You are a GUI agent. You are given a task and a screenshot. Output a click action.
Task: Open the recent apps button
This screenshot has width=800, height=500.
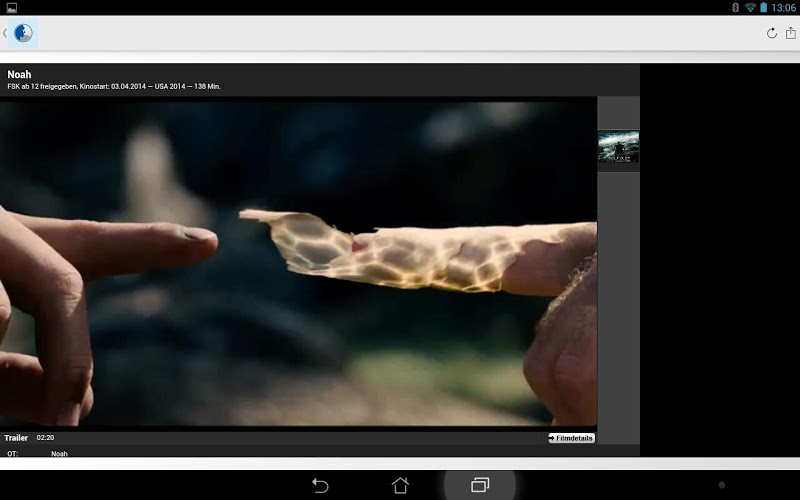[480, 485]
